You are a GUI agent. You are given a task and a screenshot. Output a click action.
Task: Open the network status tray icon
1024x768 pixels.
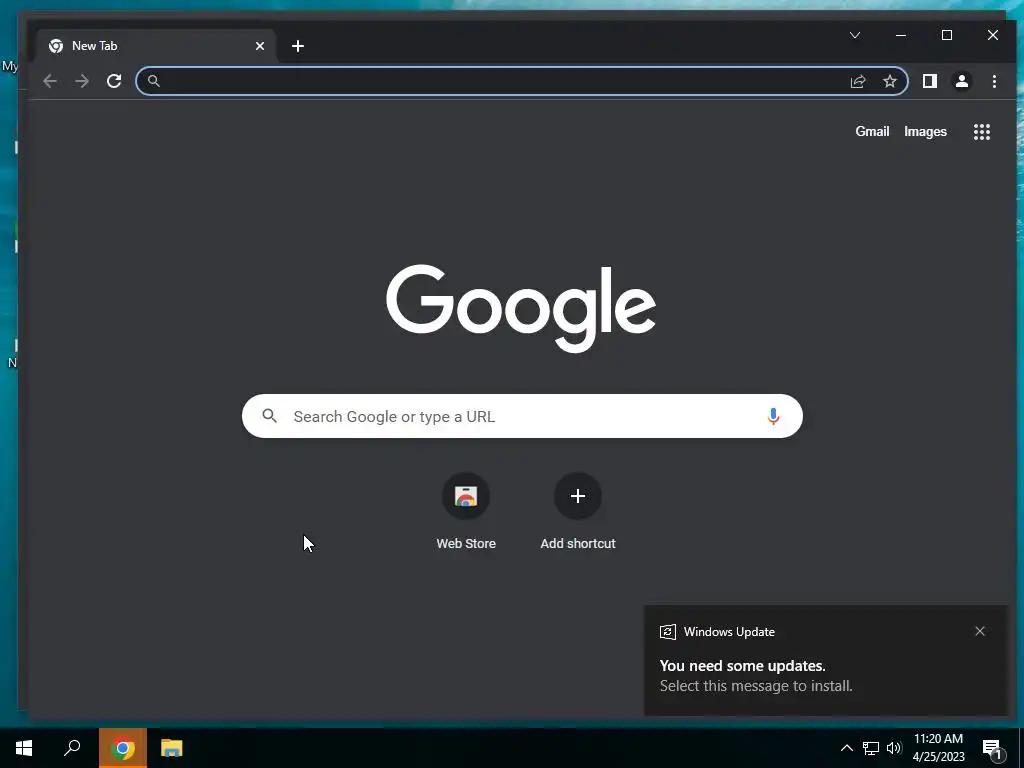[x=871, y=748]
